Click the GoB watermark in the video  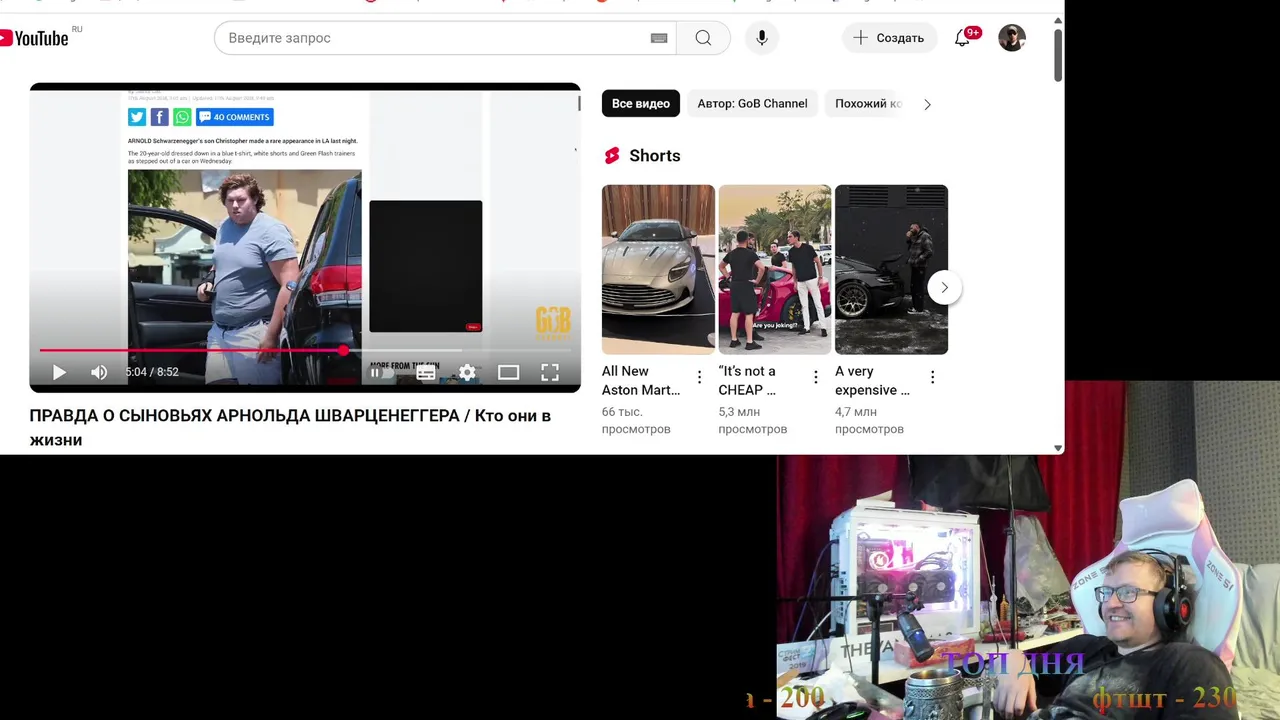[x=553, y=320]
